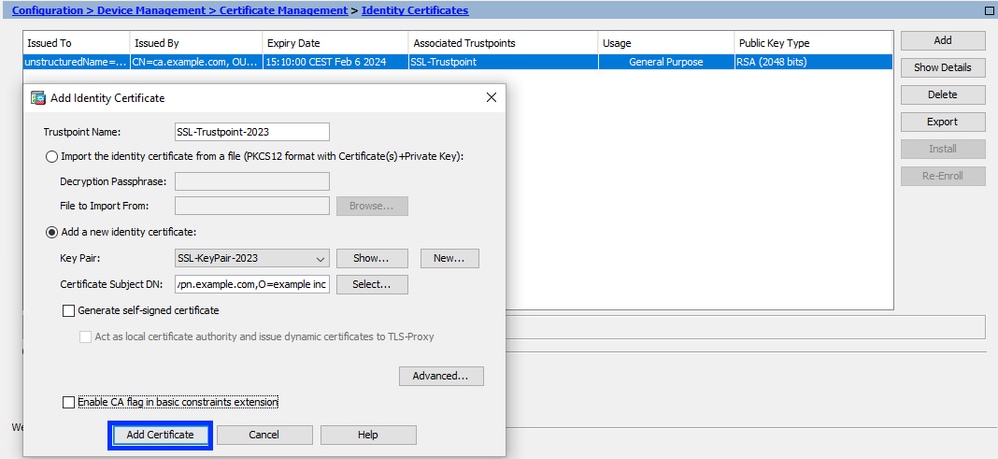Select Import identity certificate from file radio
The height and width of the screenshot is (459, 998).
(52, 157)
